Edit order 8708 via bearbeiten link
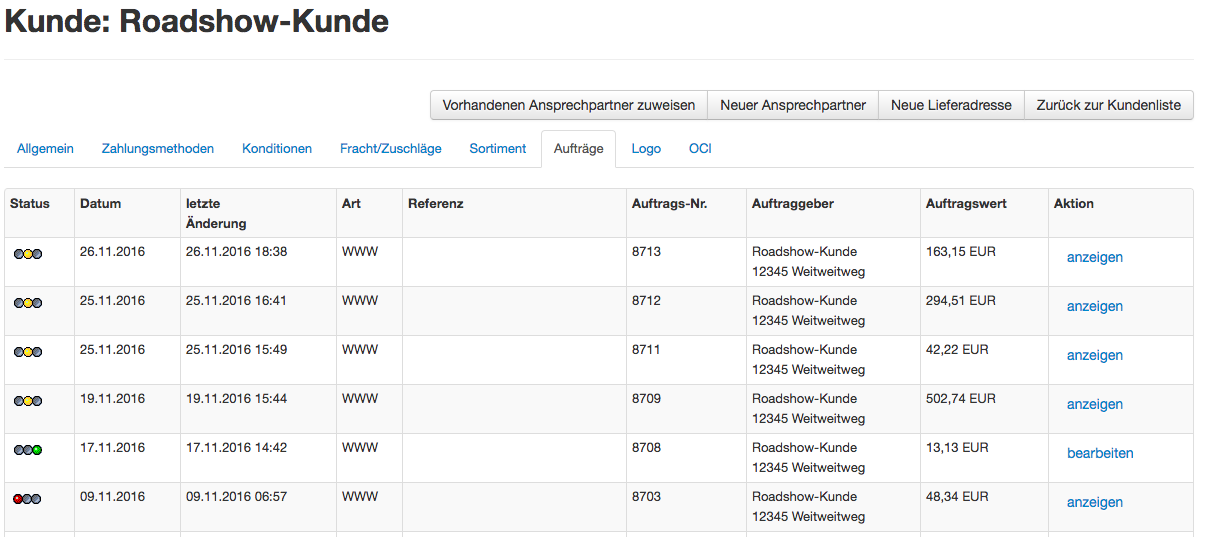This screenshot has width=1205, height=537. 1100,453
